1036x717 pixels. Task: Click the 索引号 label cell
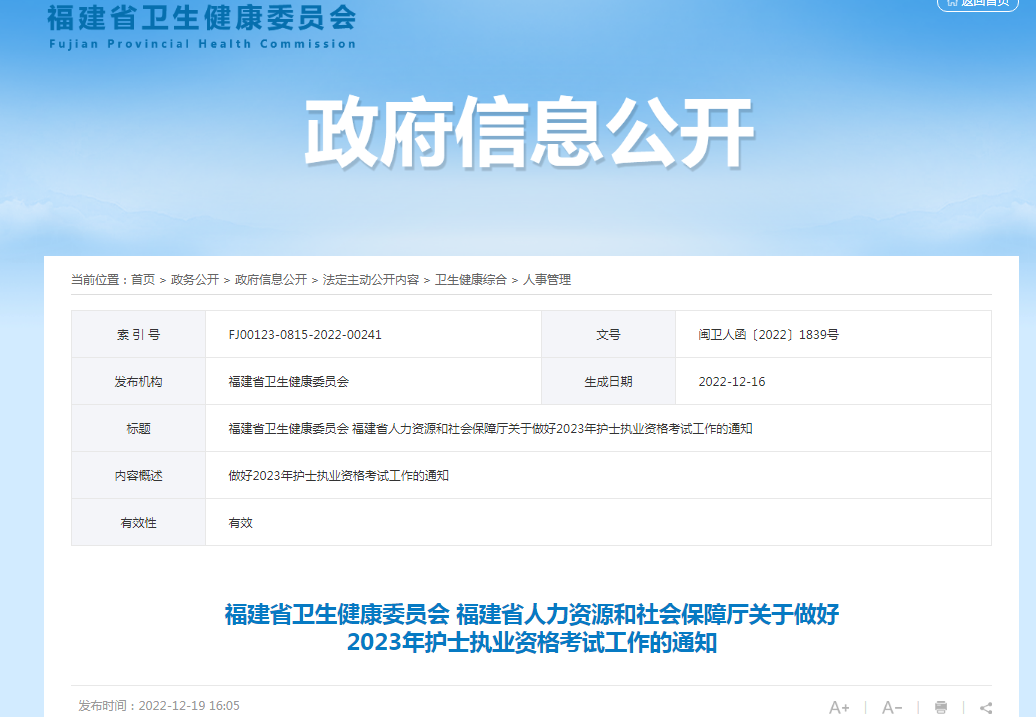[x=138, y=334]
